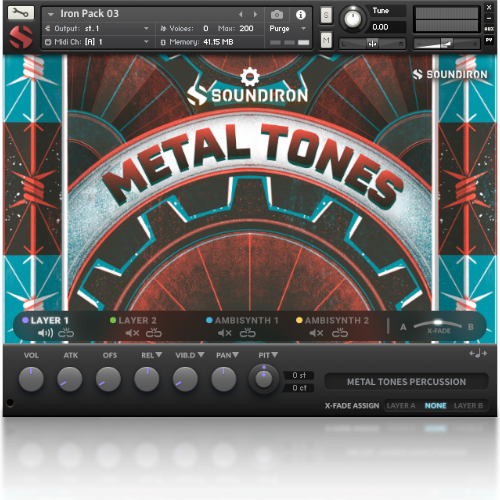Click the PV button in the header
The height and width of the screenshot is (500, 500).
[x=489, y=40]
